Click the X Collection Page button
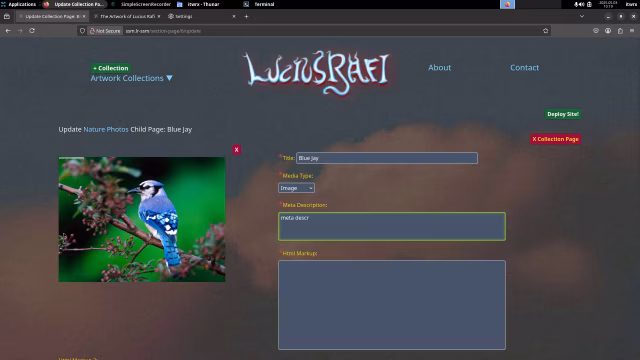 (x=555, y=139)
